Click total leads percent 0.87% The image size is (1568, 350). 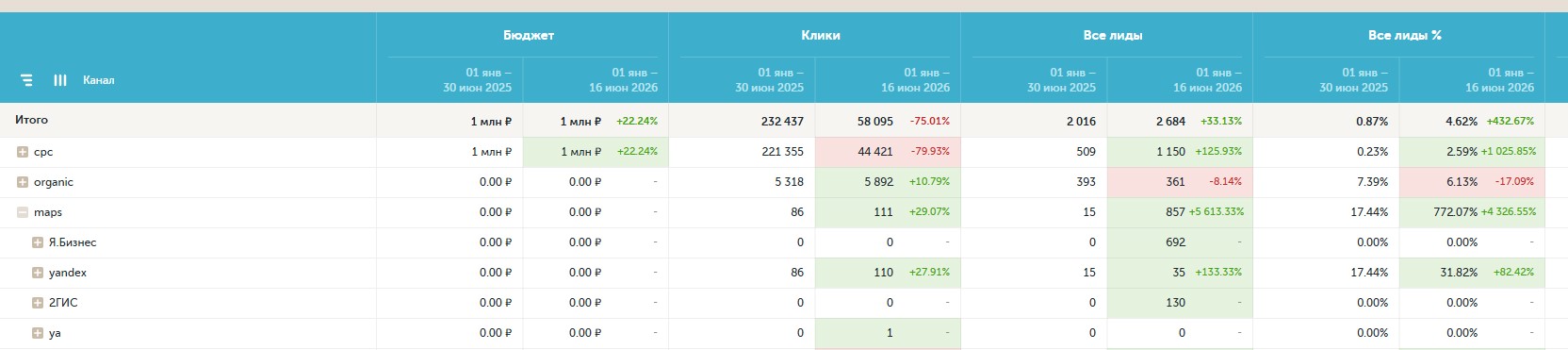tap(1372, 122)
